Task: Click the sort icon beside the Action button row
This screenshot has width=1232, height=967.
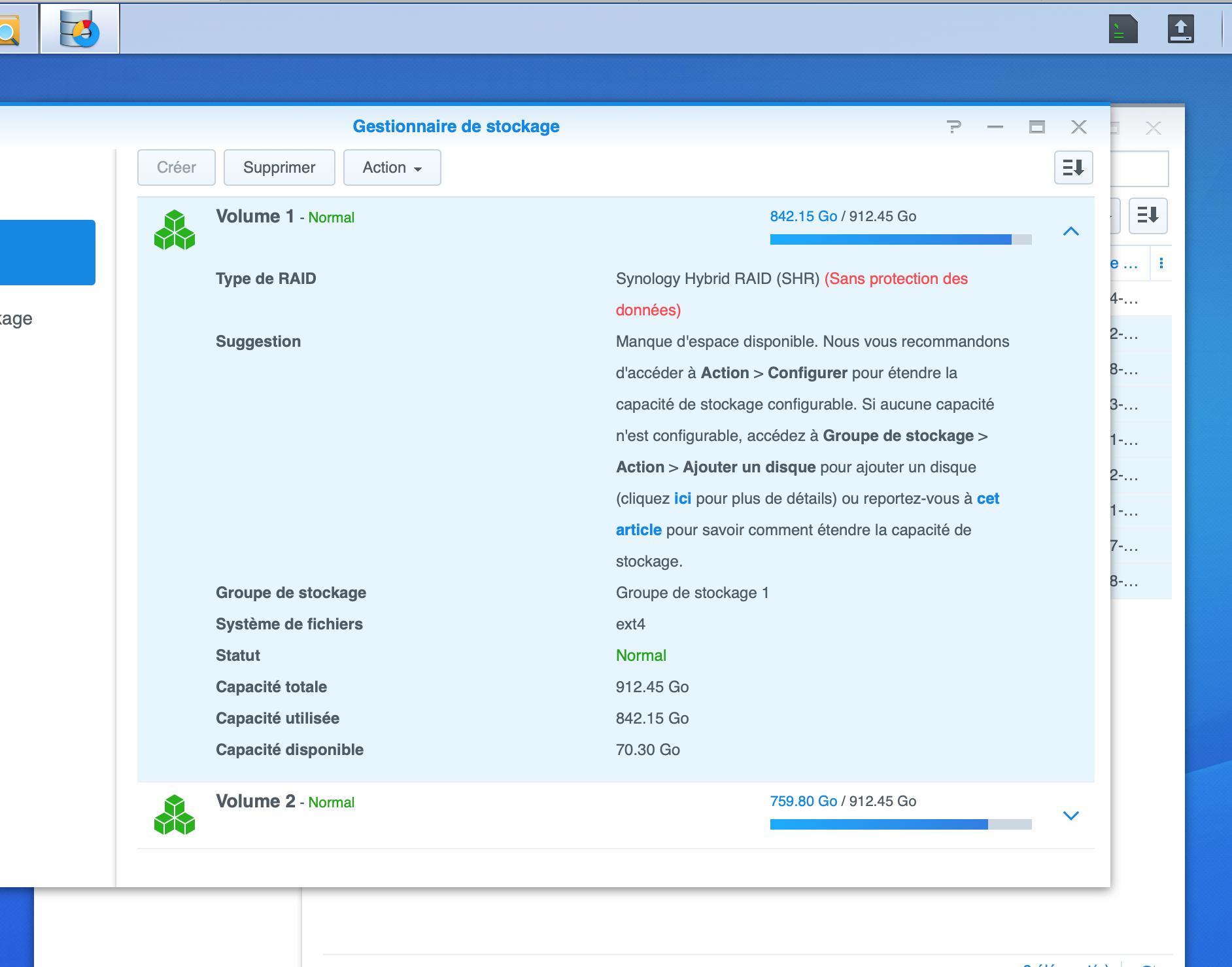Action: (1073, 167)
